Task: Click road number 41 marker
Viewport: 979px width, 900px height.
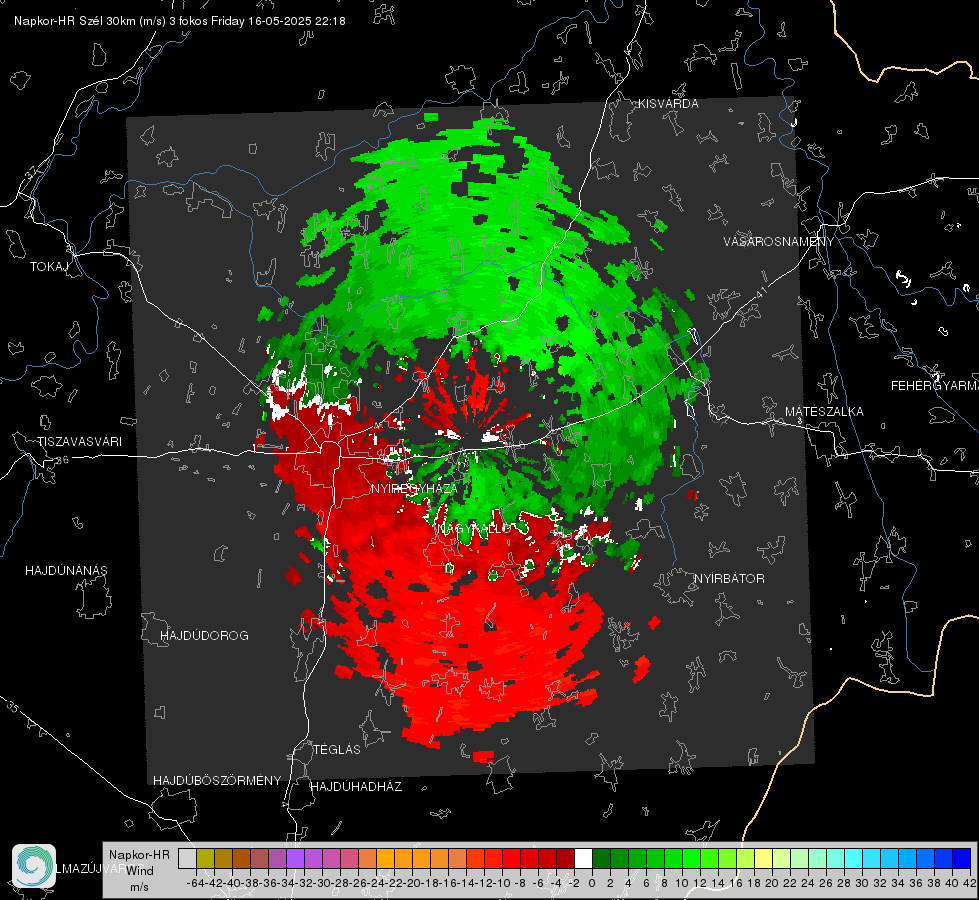Action: tap(761, 292)
